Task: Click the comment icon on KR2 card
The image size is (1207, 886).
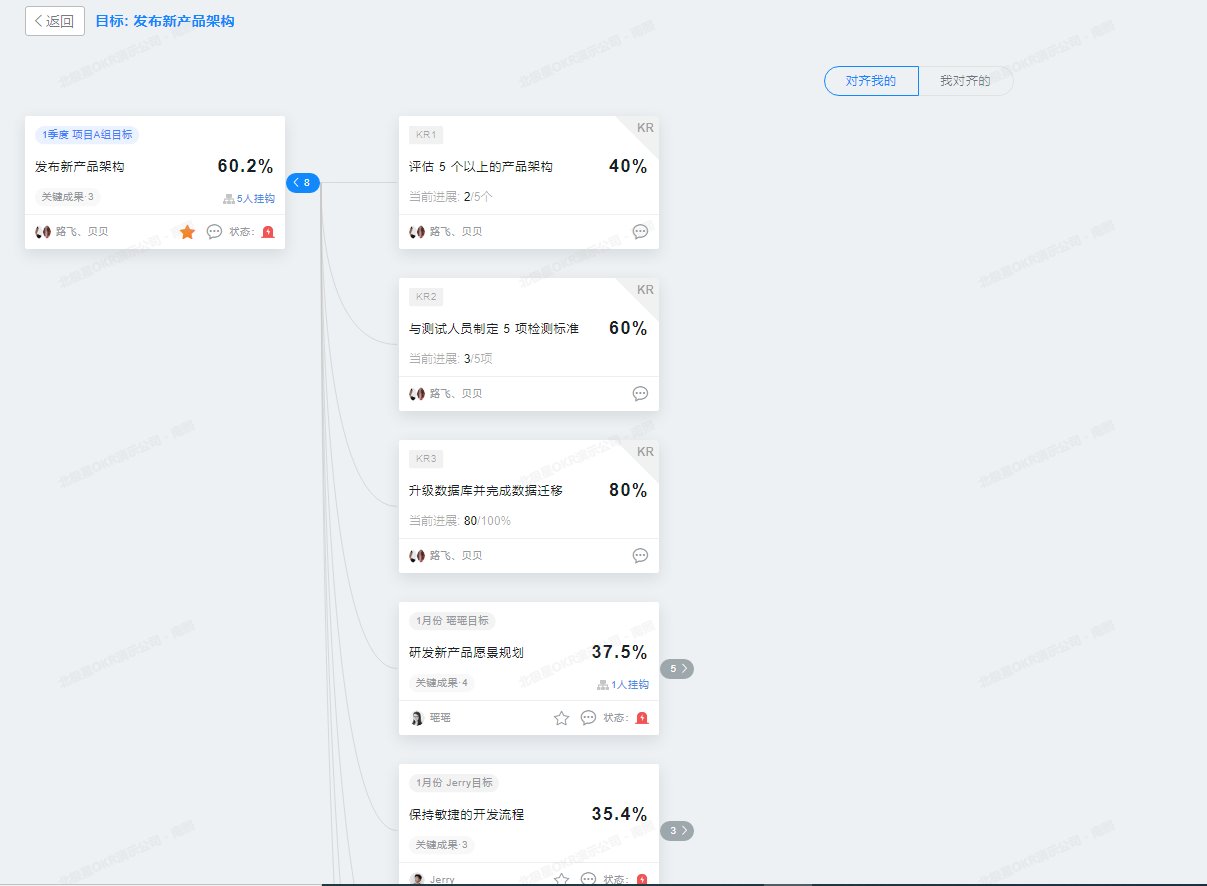Action: (640, 393)
